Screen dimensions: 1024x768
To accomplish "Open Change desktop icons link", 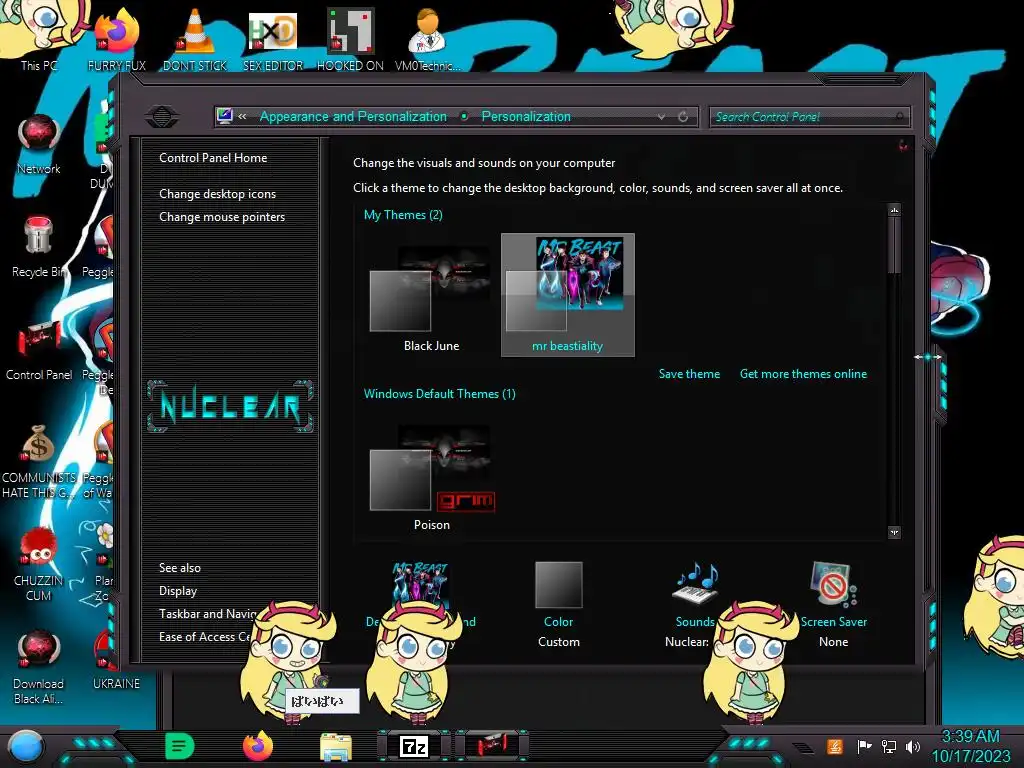I will tap(217, 194).
